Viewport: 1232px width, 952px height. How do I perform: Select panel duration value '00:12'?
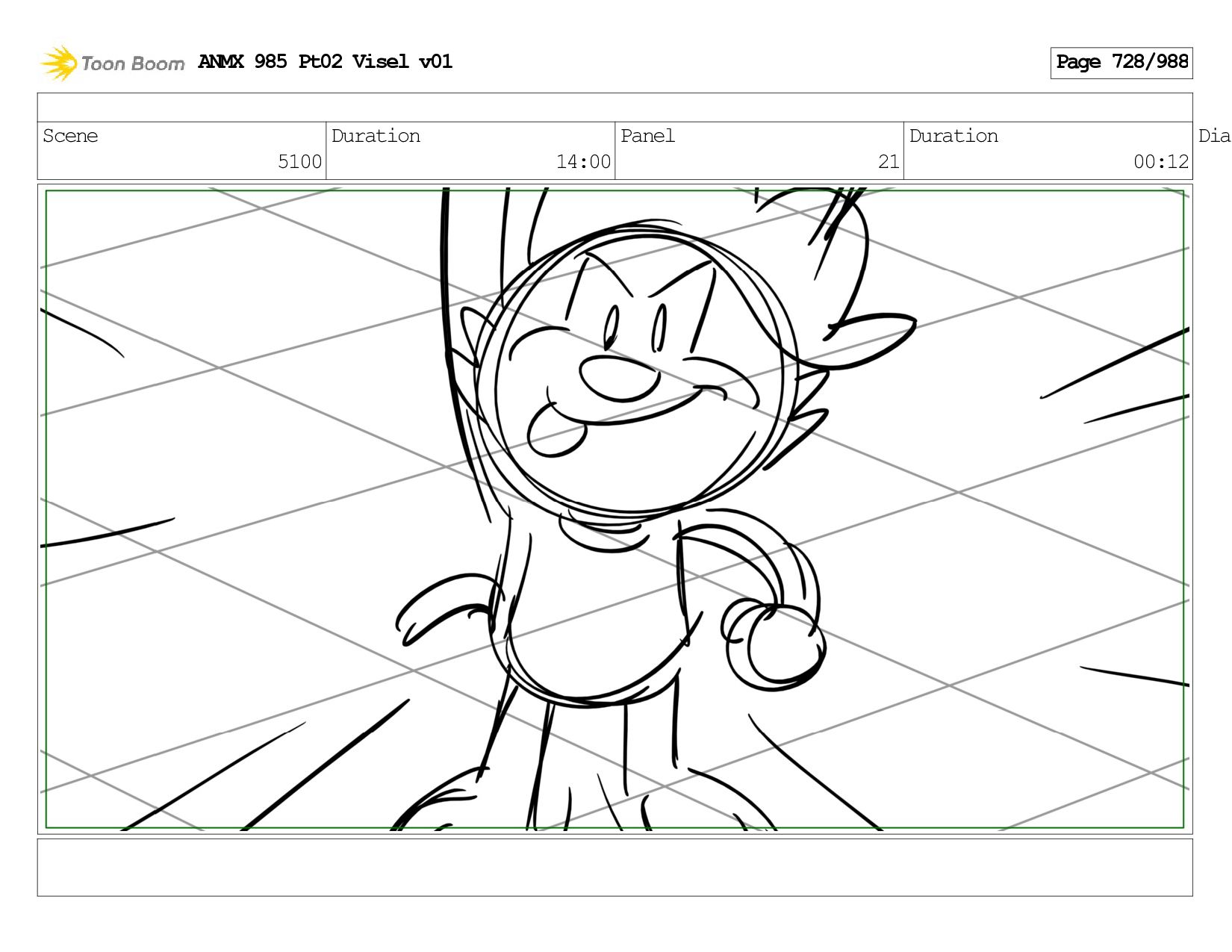[x=1161, y=162]
